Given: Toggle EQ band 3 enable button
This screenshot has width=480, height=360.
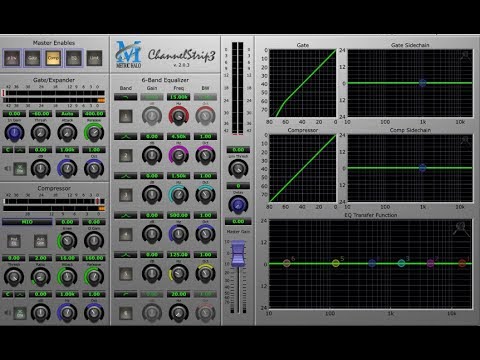Looking at the screenshot, I should 126,195.
